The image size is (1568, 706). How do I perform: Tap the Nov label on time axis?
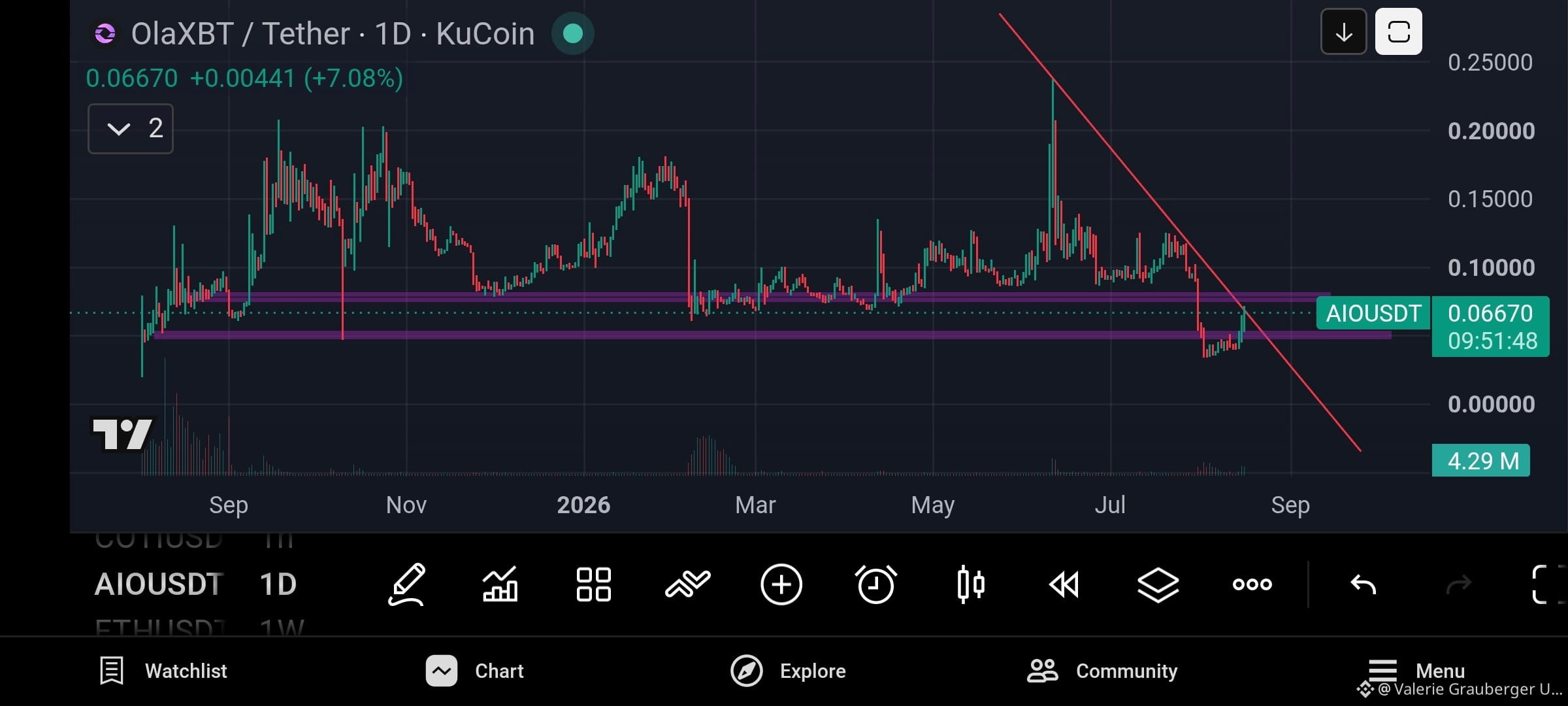pos(406,505)
